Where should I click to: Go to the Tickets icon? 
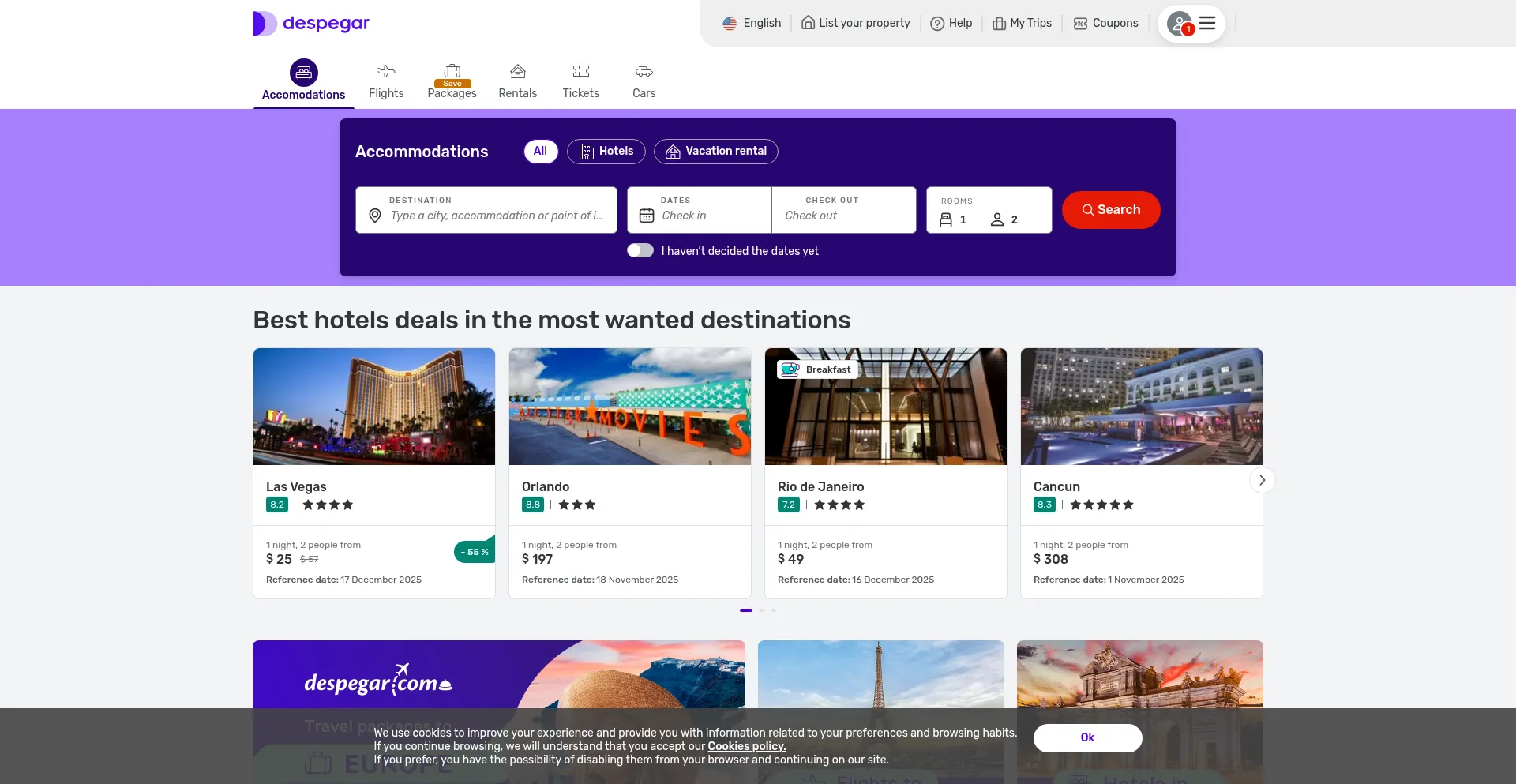(580, 72)
